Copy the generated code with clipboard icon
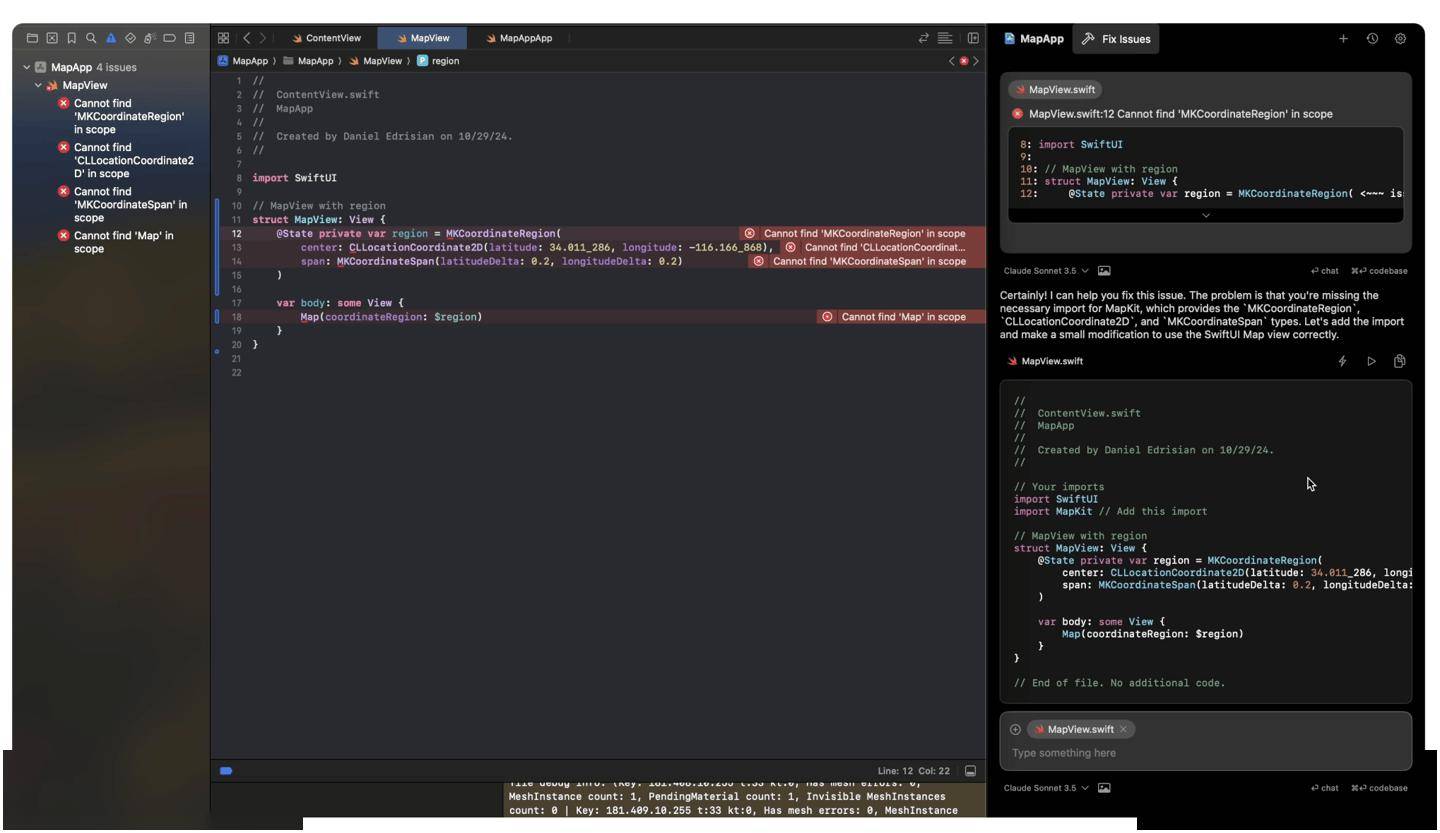Screen dimensions: 1440x833 (1399, 361)
